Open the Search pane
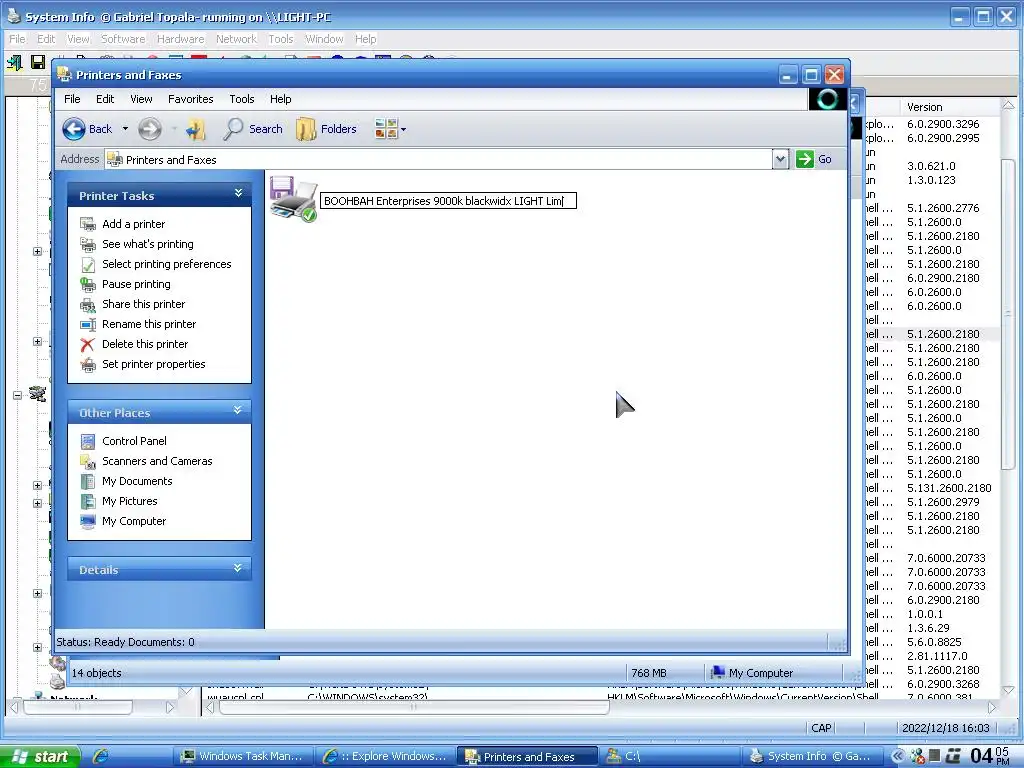1024x768 pixels. [253, 129]
